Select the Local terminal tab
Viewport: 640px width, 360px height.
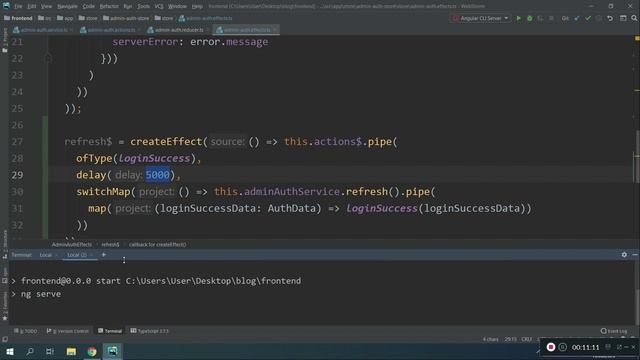[x=45, y=255]
